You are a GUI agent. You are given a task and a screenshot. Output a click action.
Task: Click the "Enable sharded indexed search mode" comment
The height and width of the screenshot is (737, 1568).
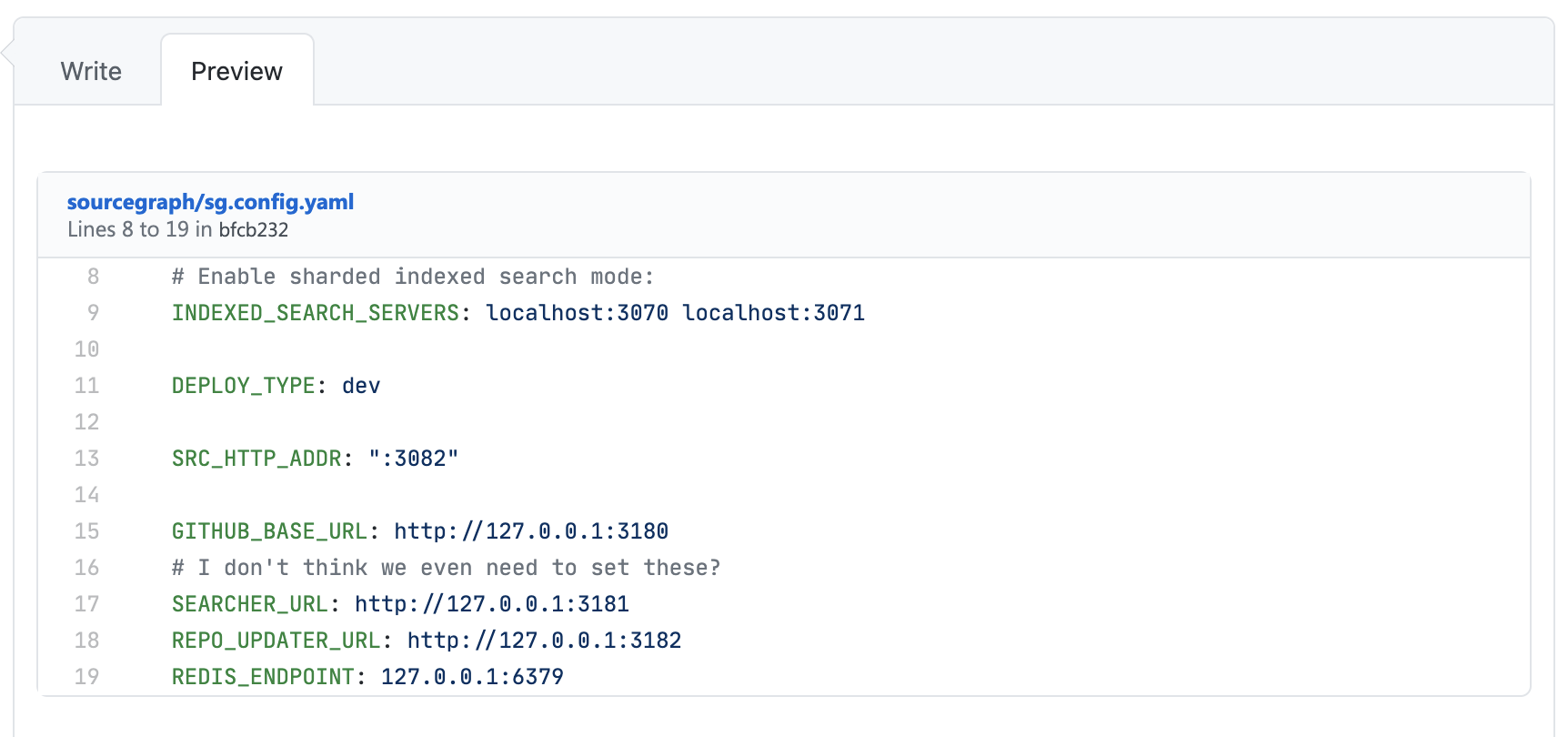click(413, 277)
